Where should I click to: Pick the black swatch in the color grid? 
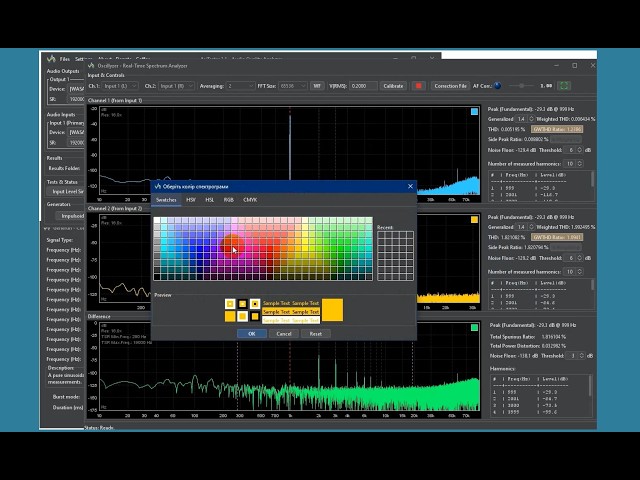click(x=157, y=277)
